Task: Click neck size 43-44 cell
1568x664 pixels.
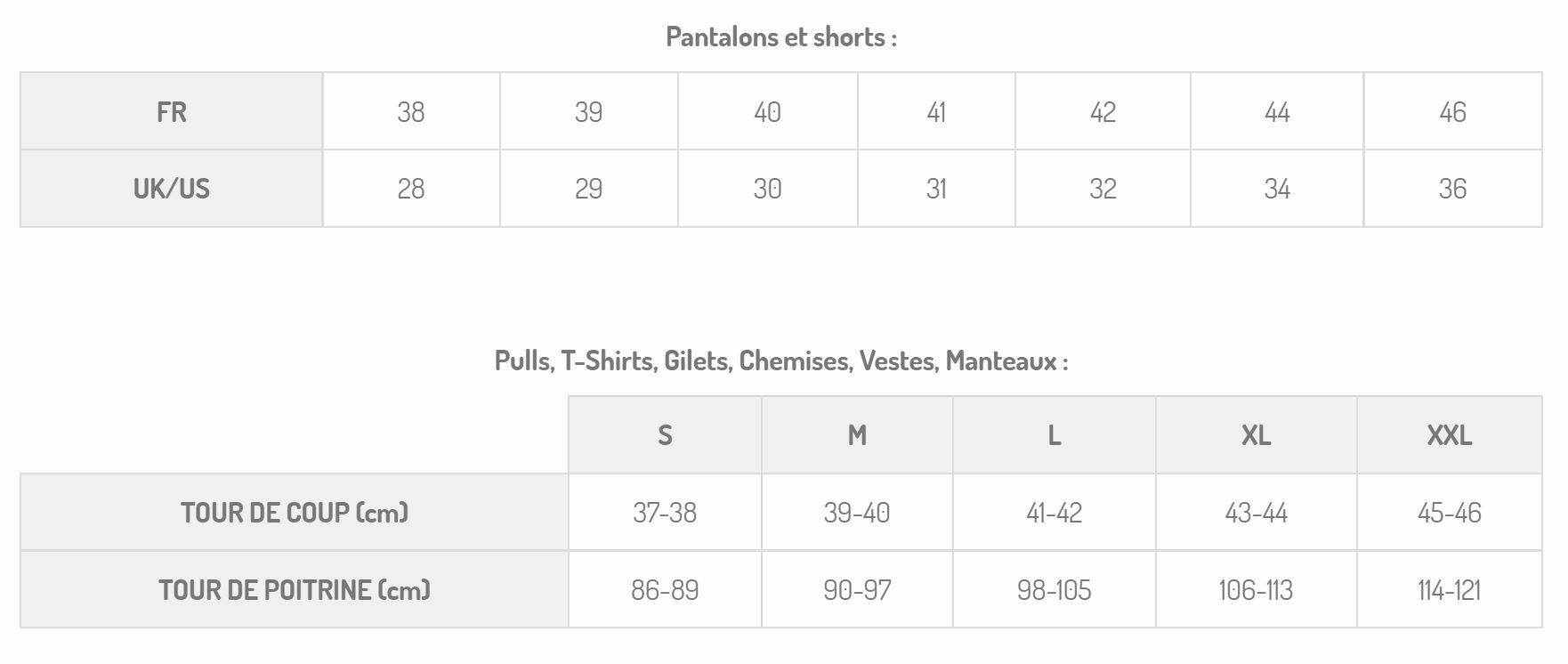Action: pyautogui.click(x=1257, y=513)
